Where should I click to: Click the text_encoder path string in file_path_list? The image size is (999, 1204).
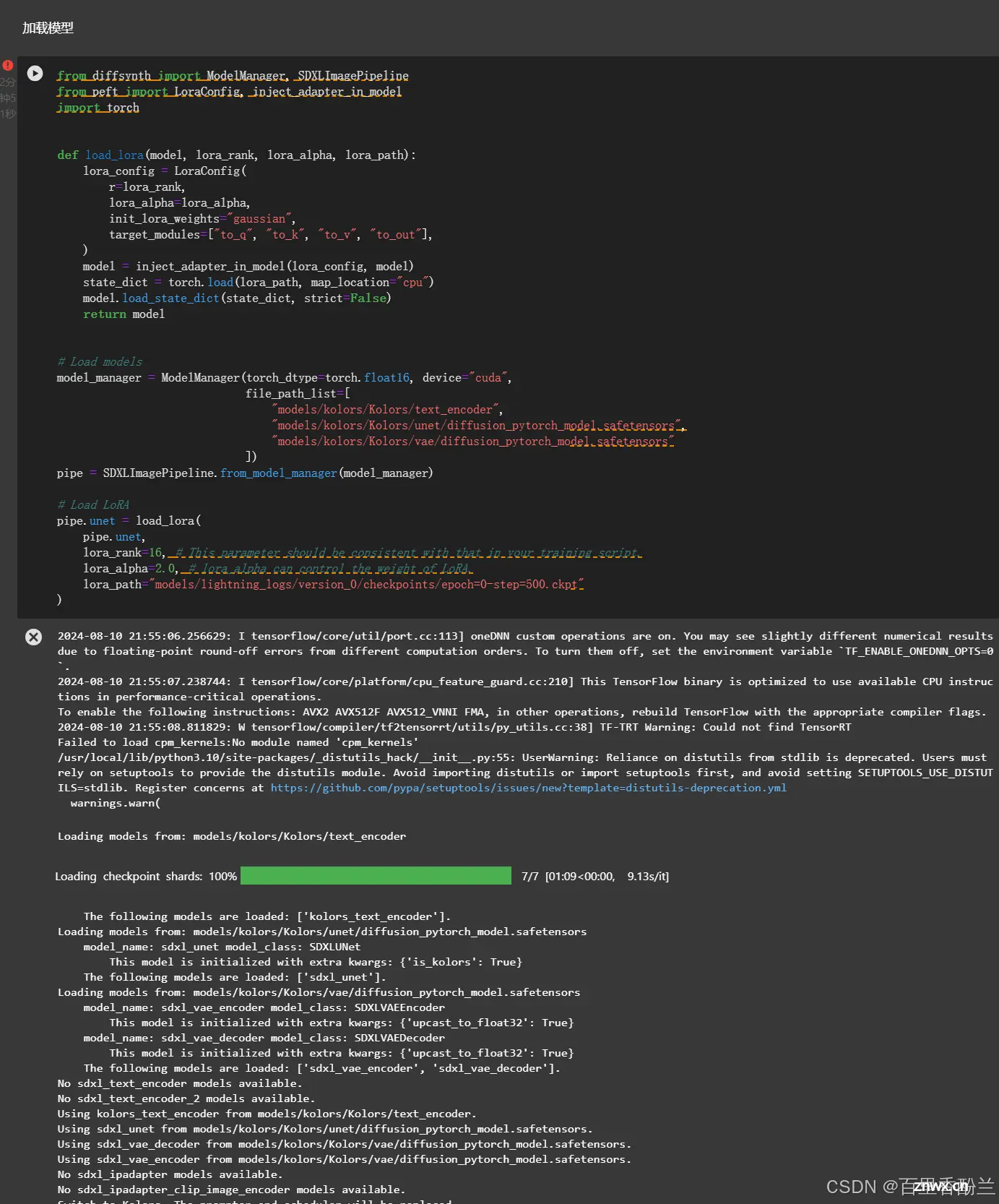point(386,410)
